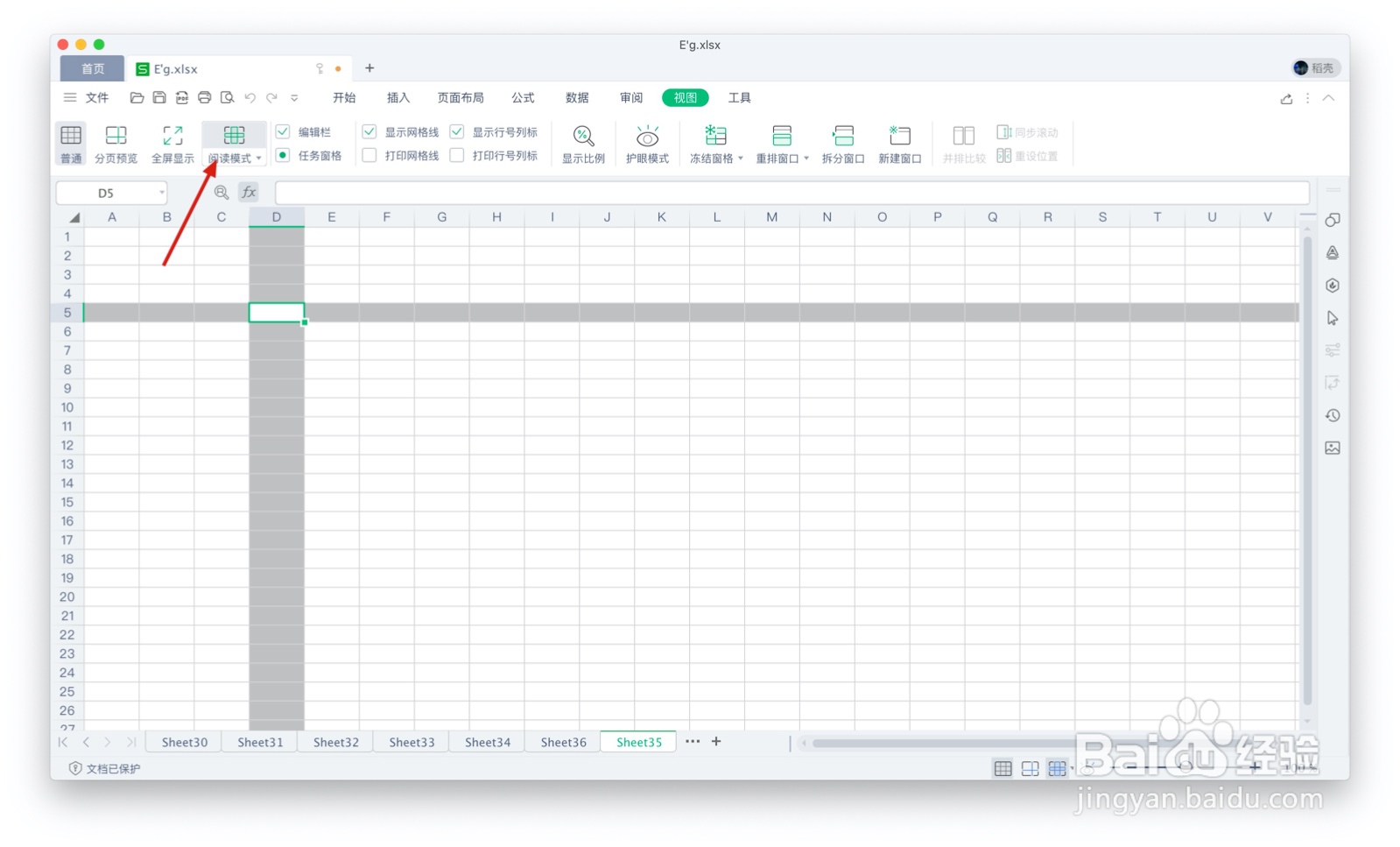Image resolution: width=1400 pixels, height=847 pixels.
Task: Open the Formulas (公式) tab
Action: pos(523,97)
